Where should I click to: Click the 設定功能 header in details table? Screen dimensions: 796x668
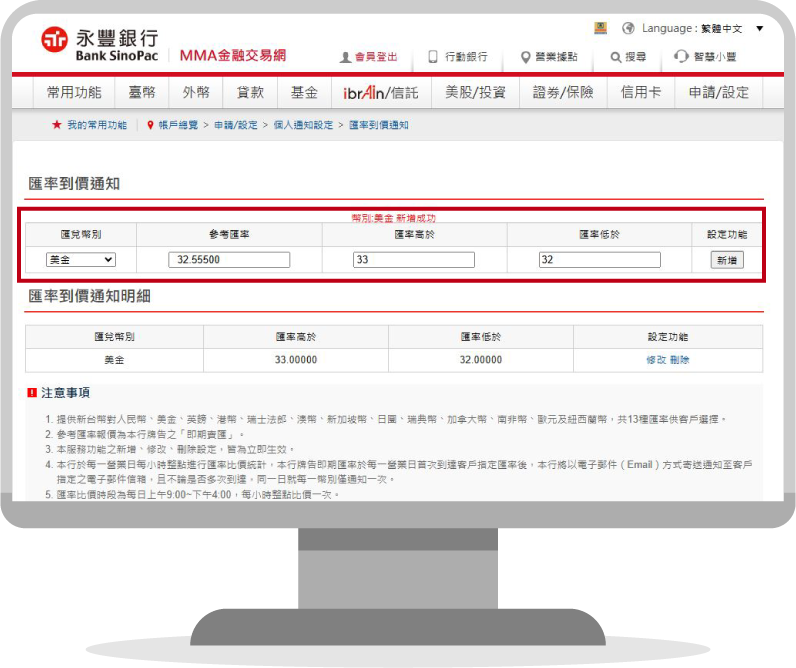(x=668, y=337)
